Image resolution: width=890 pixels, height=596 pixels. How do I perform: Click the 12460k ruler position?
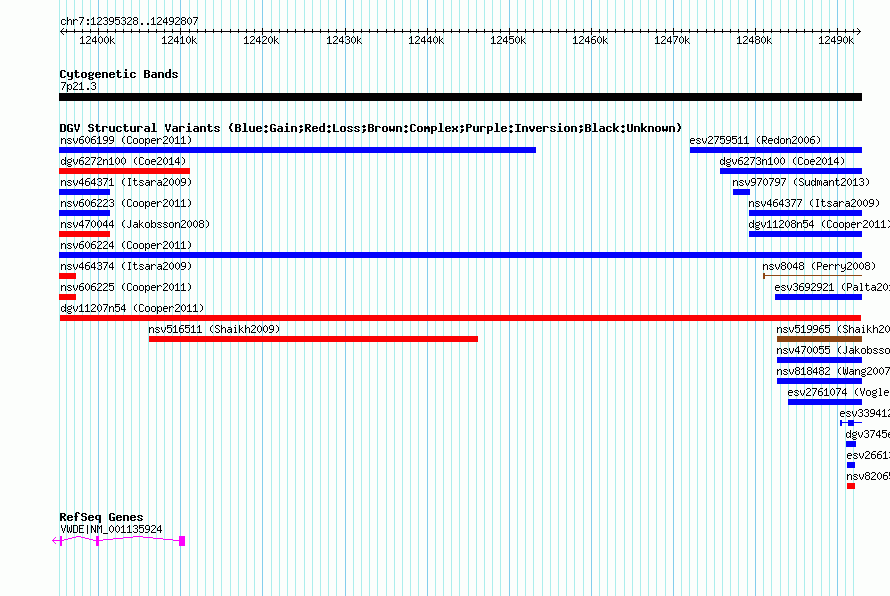[x=590, y=40]
